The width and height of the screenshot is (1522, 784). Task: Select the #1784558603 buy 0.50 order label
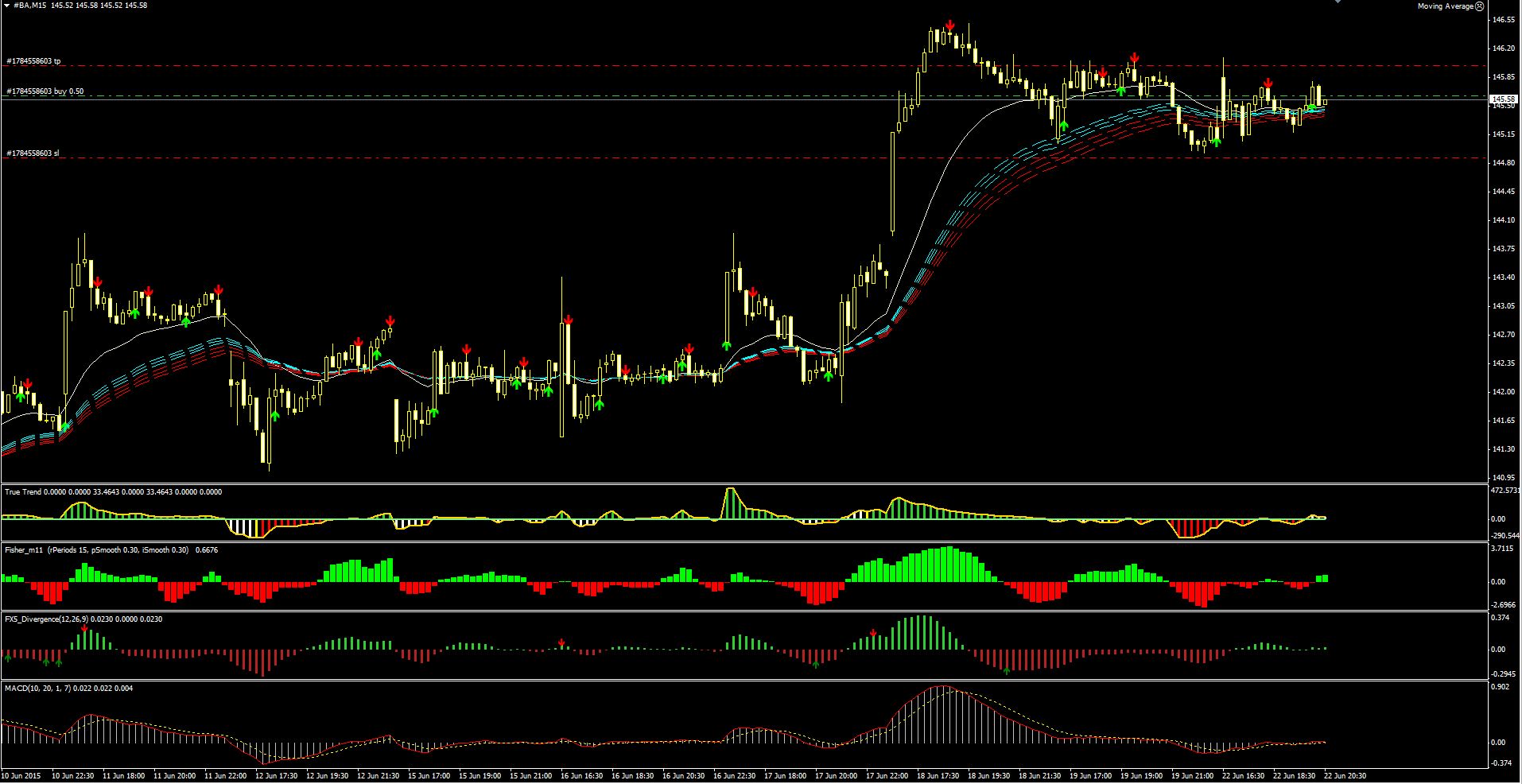tap(45, 91)
